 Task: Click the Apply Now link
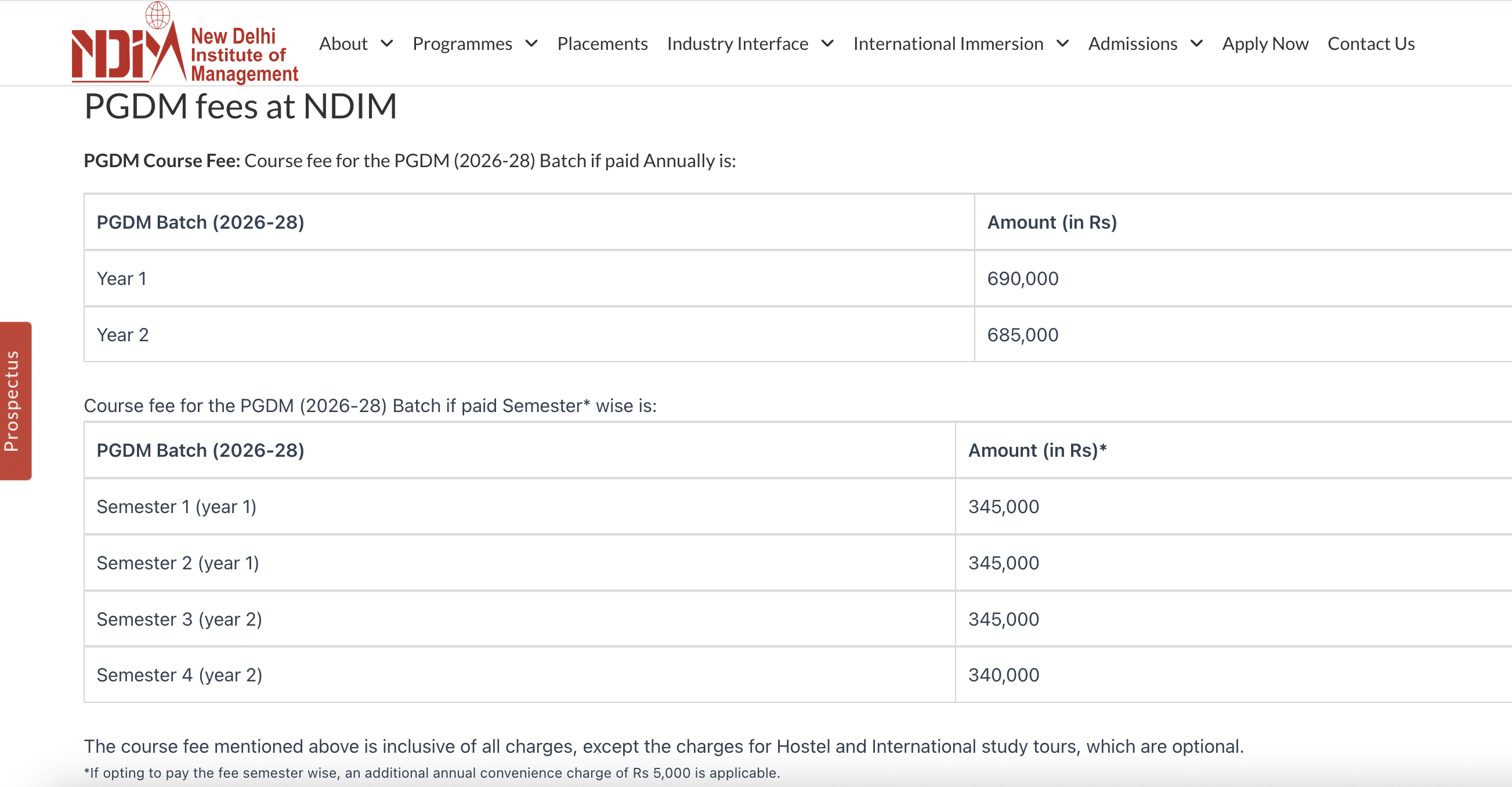[x=1265, y=44]
